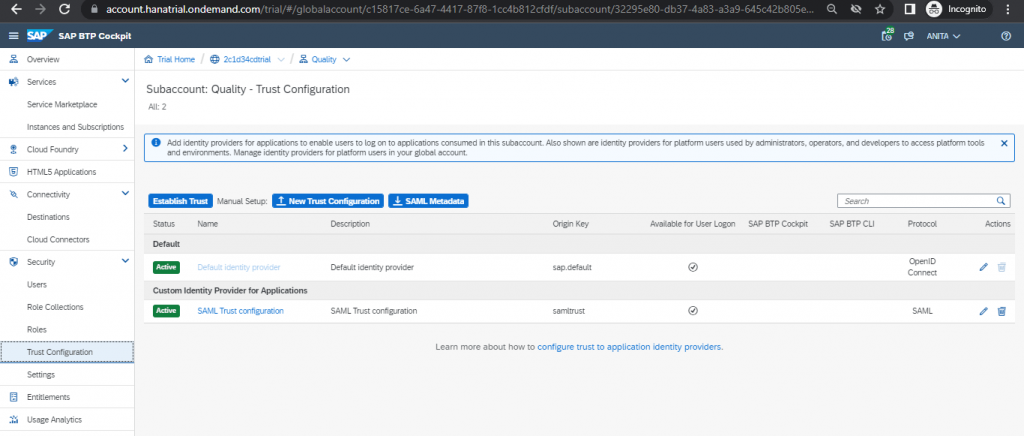Viewport: 1024px width, 436px height.
Task: Open Cloud Connectors in sidebar
Action: (58, 240)
